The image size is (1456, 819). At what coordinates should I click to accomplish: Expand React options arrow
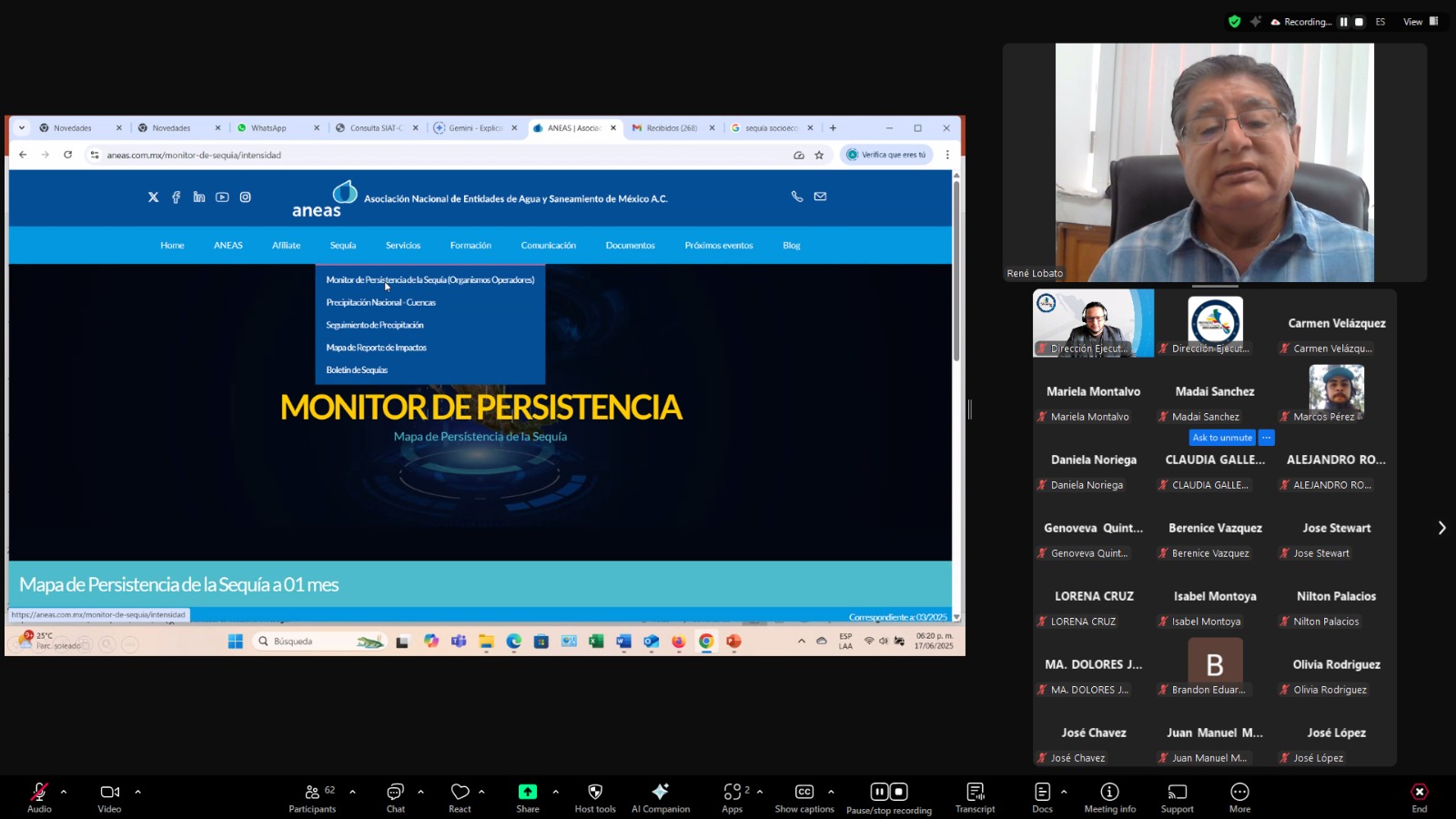[x=481, y=792]
